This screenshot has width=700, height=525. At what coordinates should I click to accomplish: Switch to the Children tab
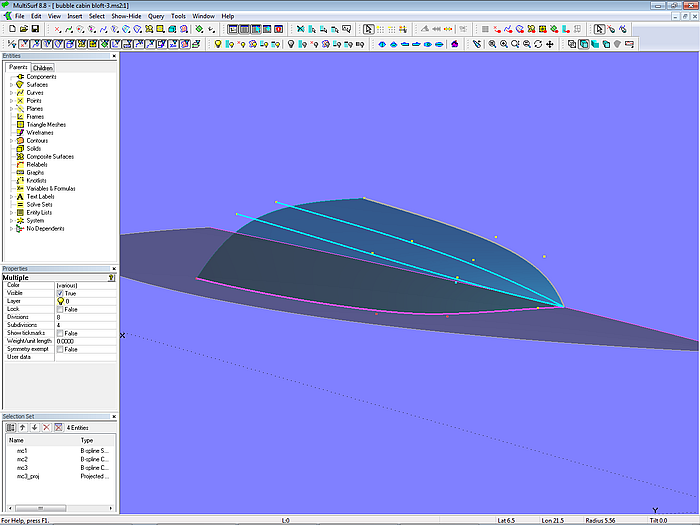[42, 68]
